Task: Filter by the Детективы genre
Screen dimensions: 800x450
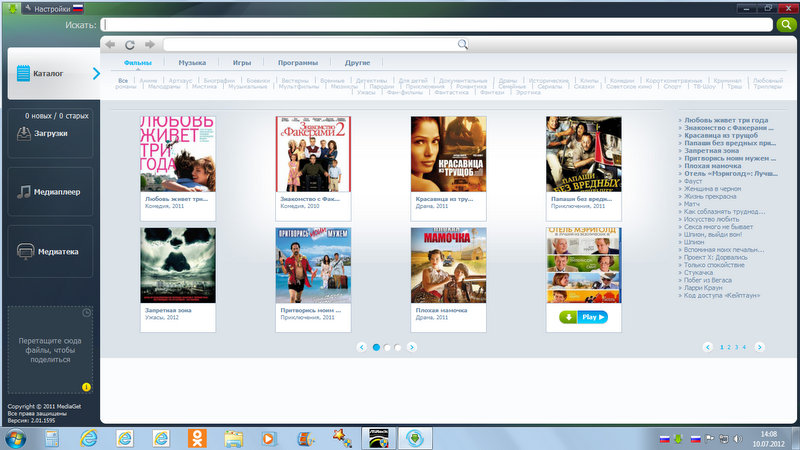Action: tap(371, 81)
